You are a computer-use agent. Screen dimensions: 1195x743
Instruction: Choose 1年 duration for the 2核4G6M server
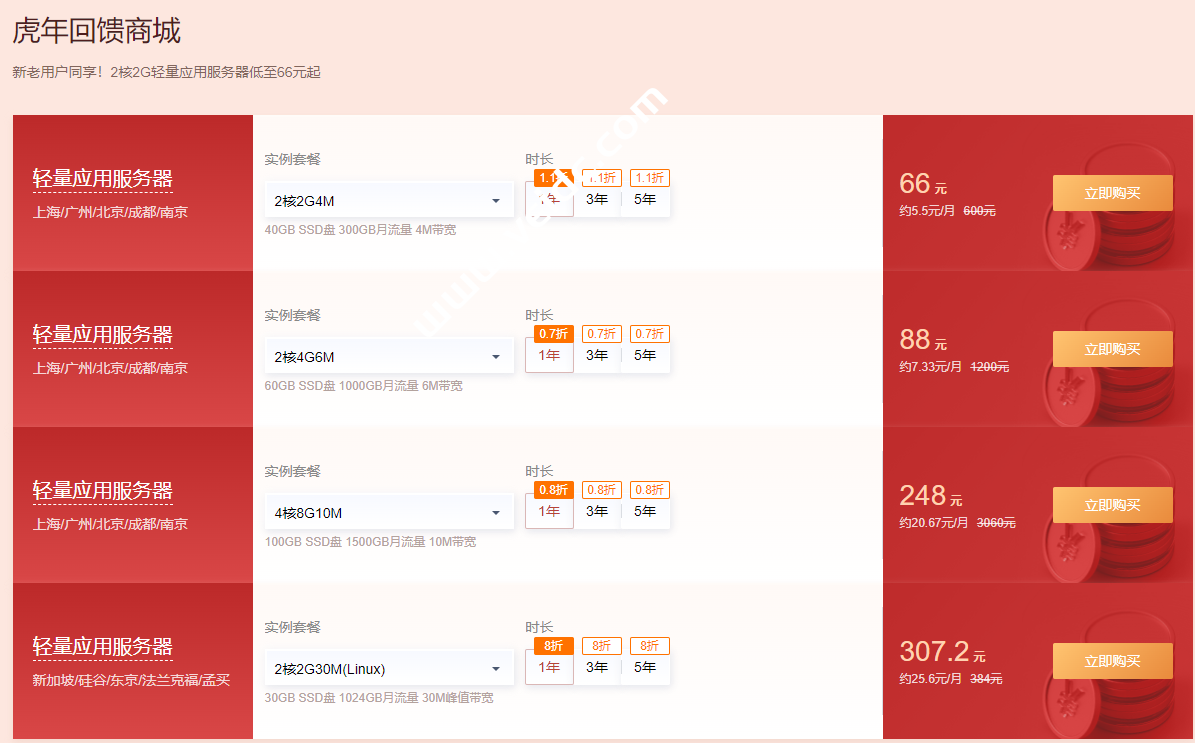(549, 355)
